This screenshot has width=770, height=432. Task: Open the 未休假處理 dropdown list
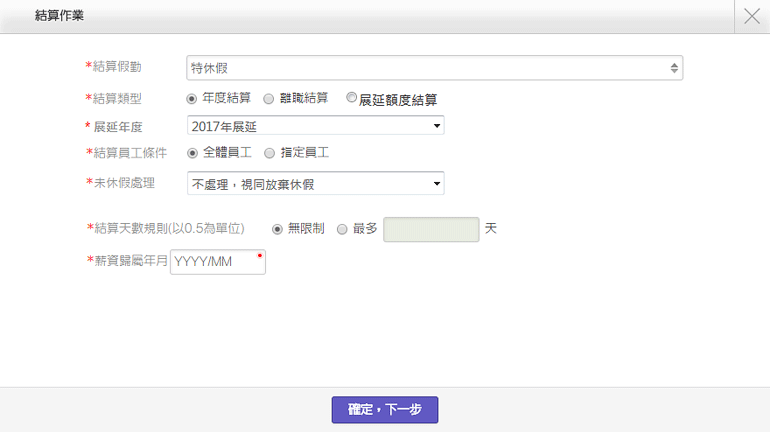(x=315, y=184)
